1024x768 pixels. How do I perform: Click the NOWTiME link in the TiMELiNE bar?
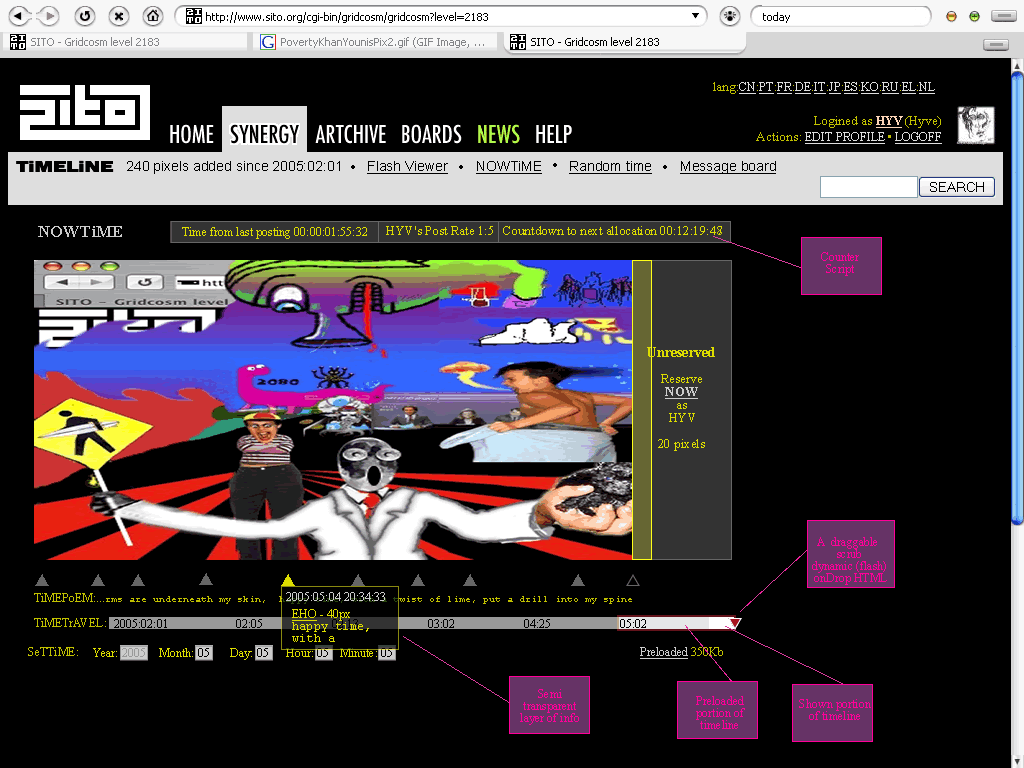pos(509,167)
